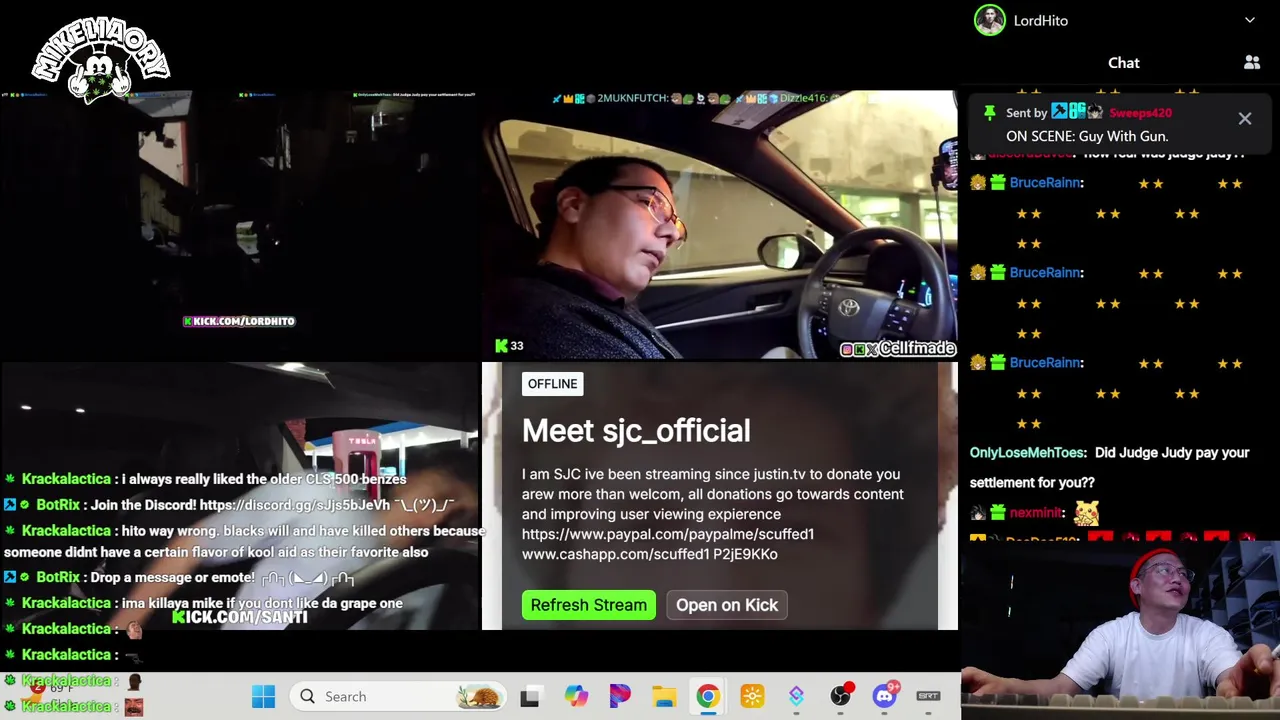The height and width of the screenshot is (720, 1280).
Task: Click the taskbar Search box
Action: click(x=398, y=696)
